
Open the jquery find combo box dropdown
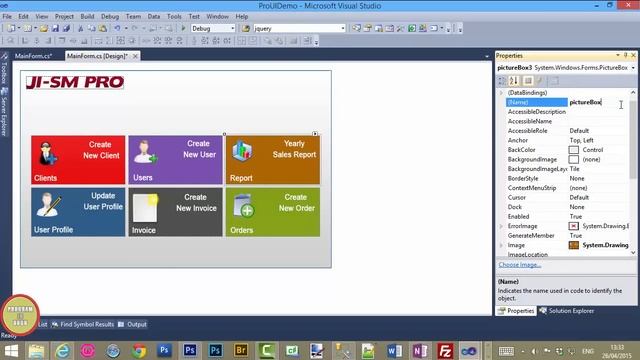click(x=342, y=28)
